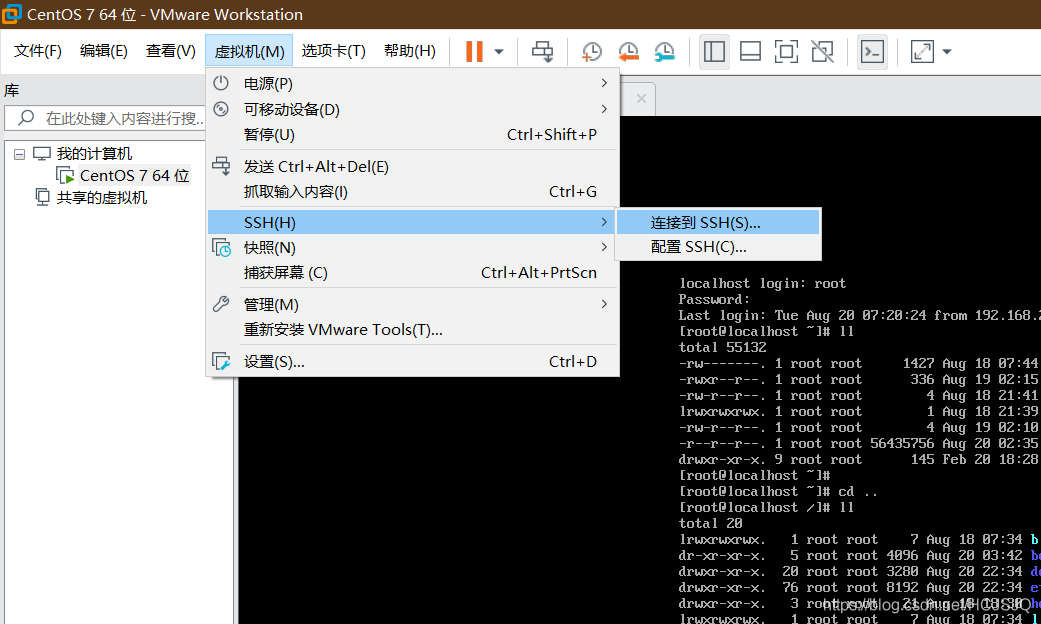Click the pause virtual machine toolbar button
Screen dimensions: 1041x624
(474, 51)
